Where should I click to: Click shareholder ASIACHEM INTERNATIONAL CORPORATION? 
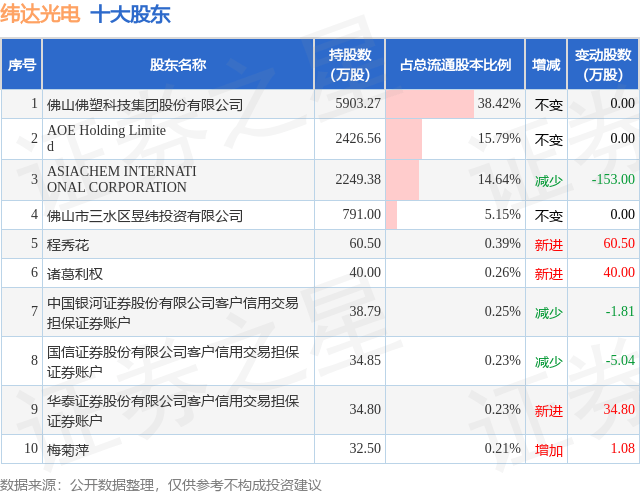point(122,179)
